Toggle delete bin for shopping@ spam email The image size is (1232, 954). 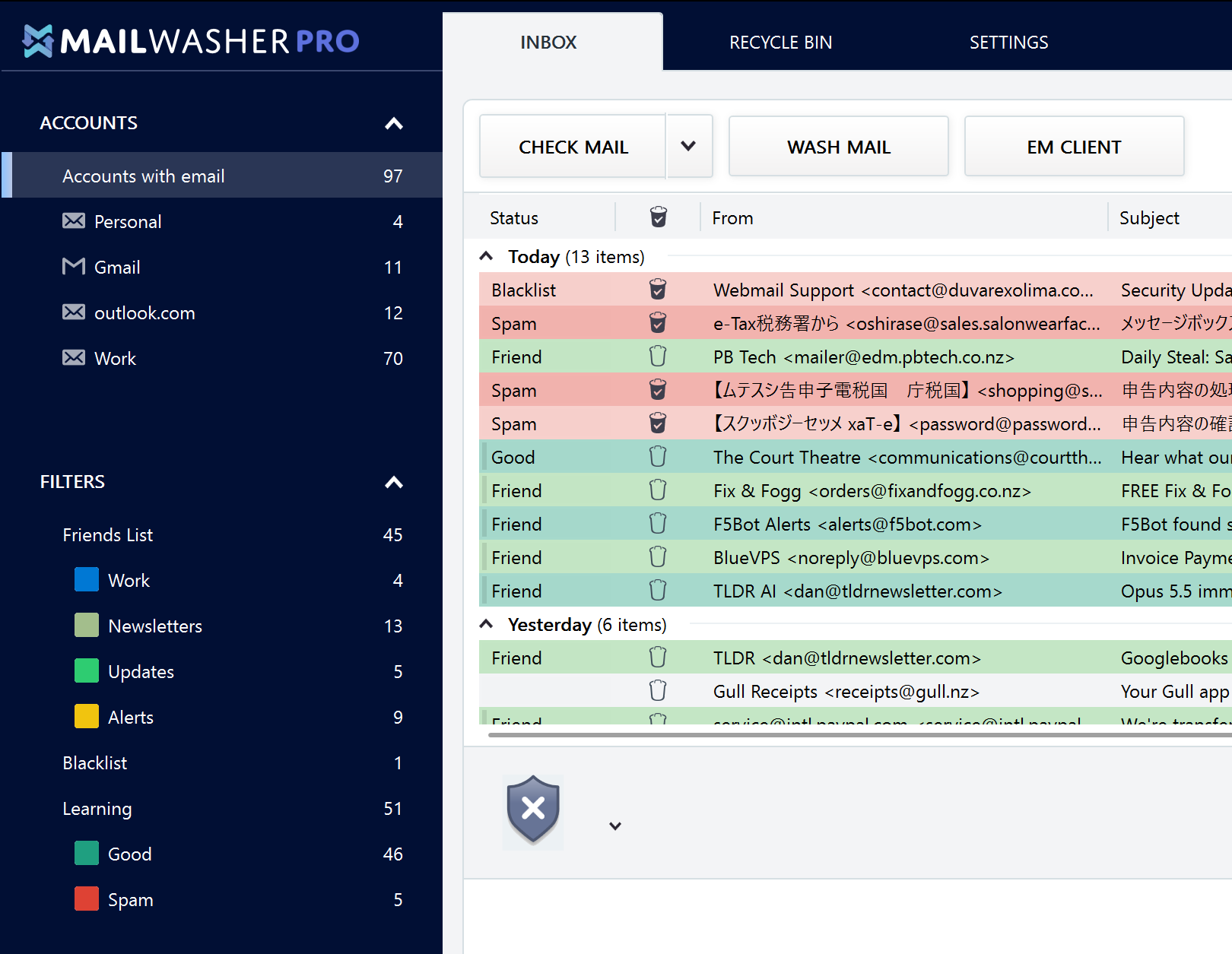pyautogui.click(x=658, y=390)
